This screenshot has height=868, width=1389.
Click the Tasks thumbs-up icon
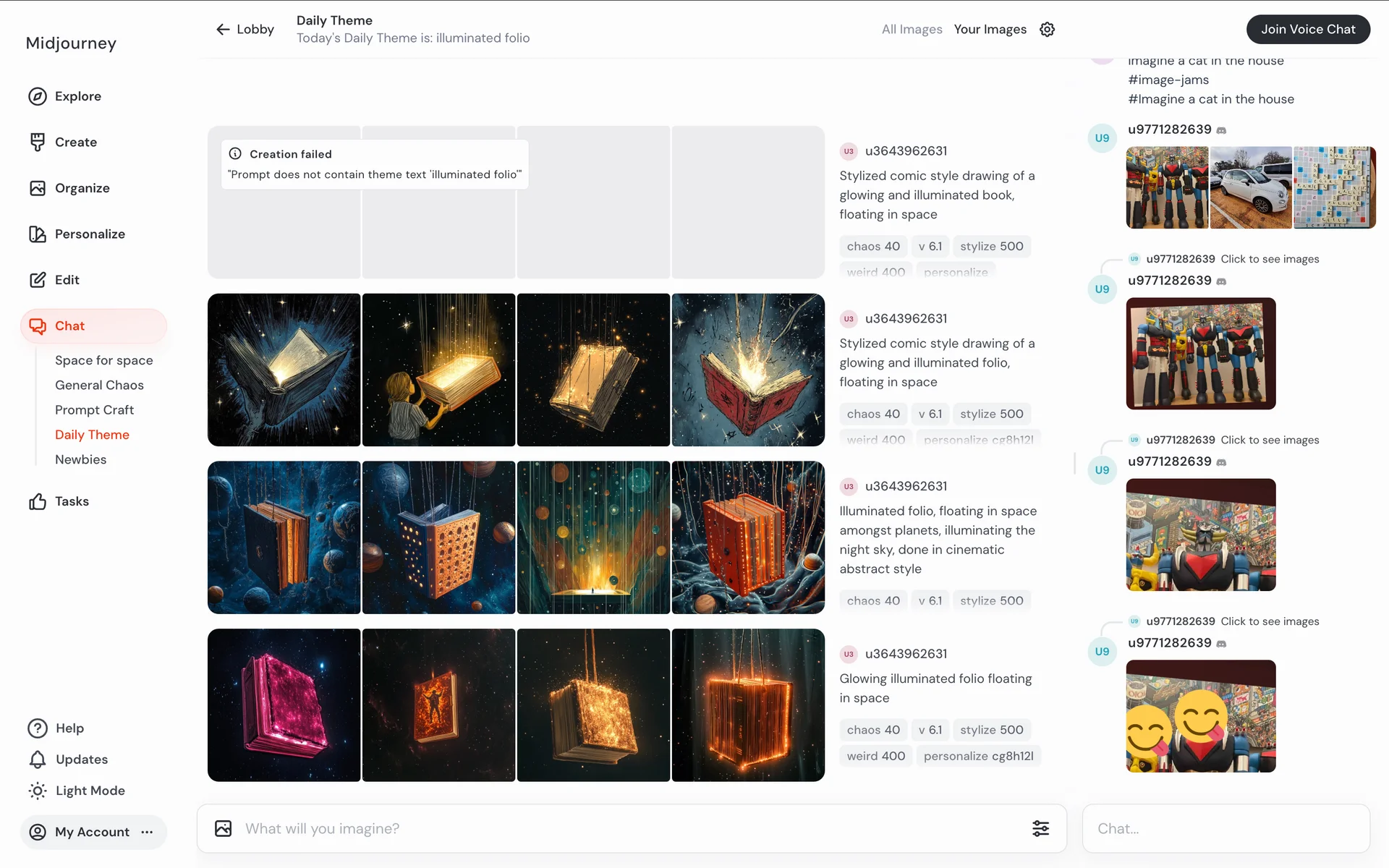(x=38, y=501)
